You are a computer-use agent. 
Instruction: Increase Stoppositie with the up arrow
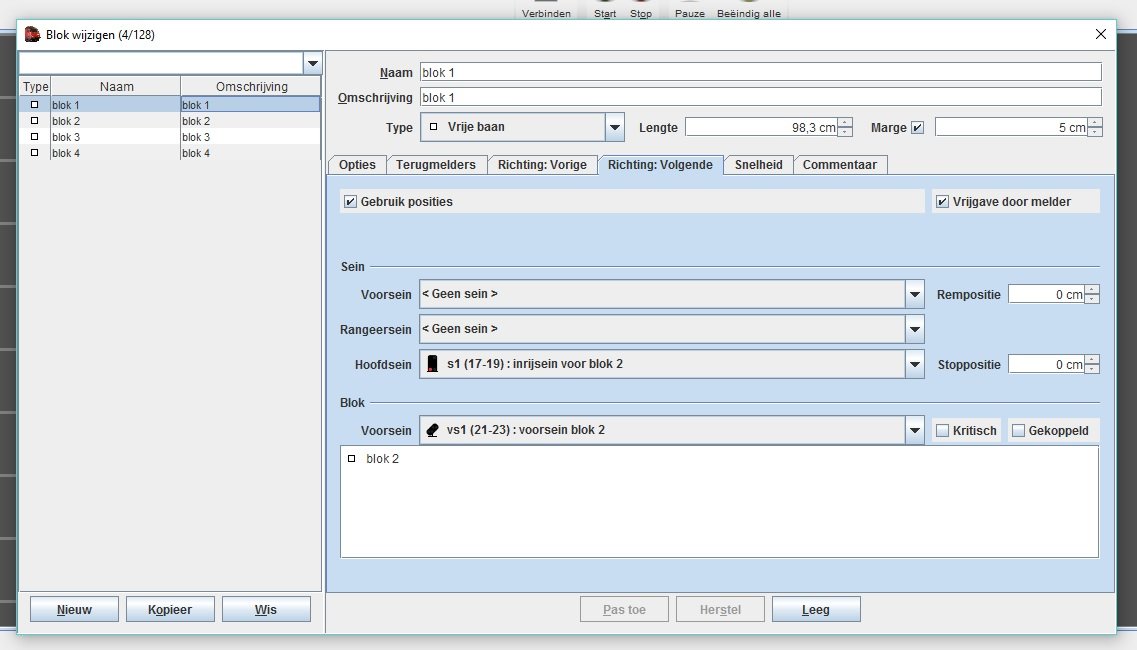click(1092, 360)
